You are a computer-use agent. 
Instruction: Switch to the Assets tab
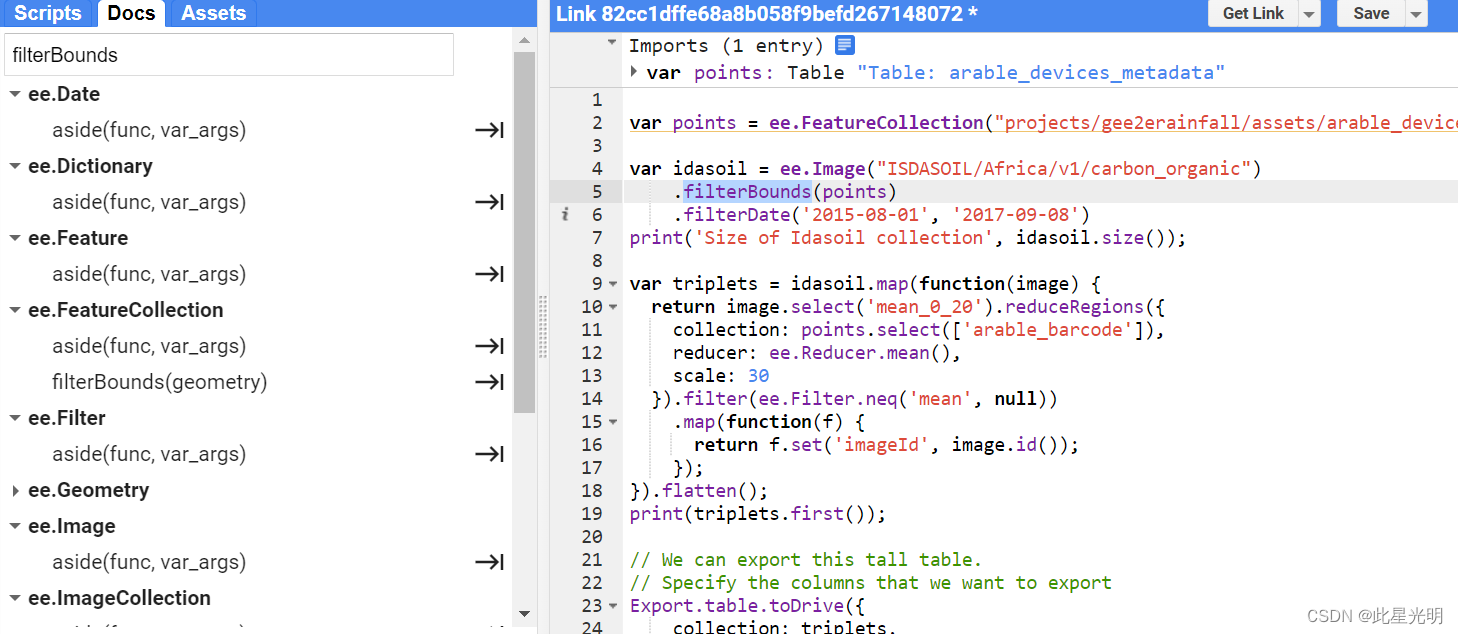click(x=212, y=13)
